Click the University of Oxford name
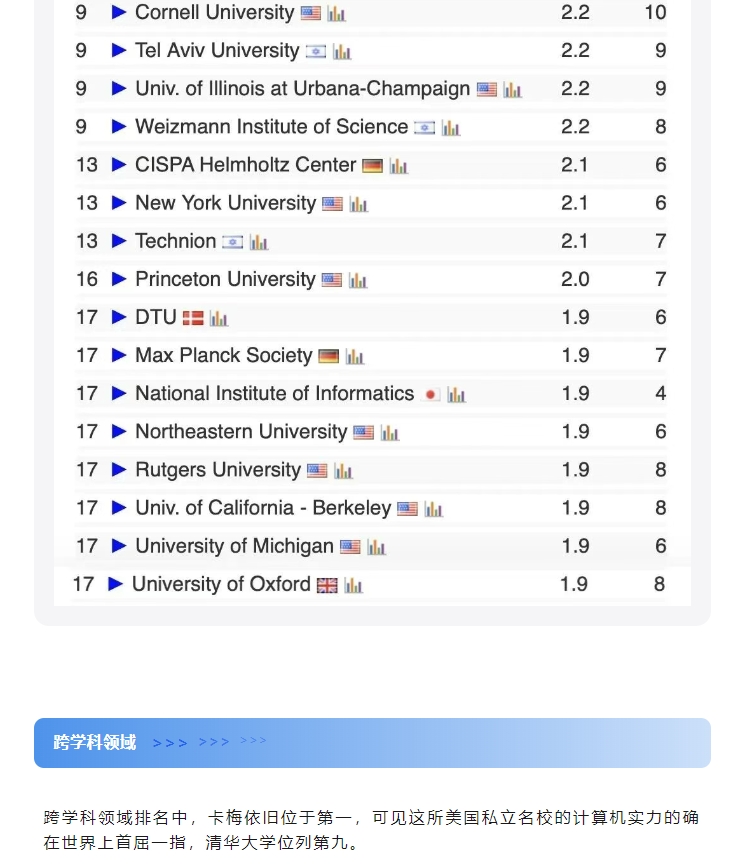The height and width of the screenshot is (868, 746). click(221, 584)
